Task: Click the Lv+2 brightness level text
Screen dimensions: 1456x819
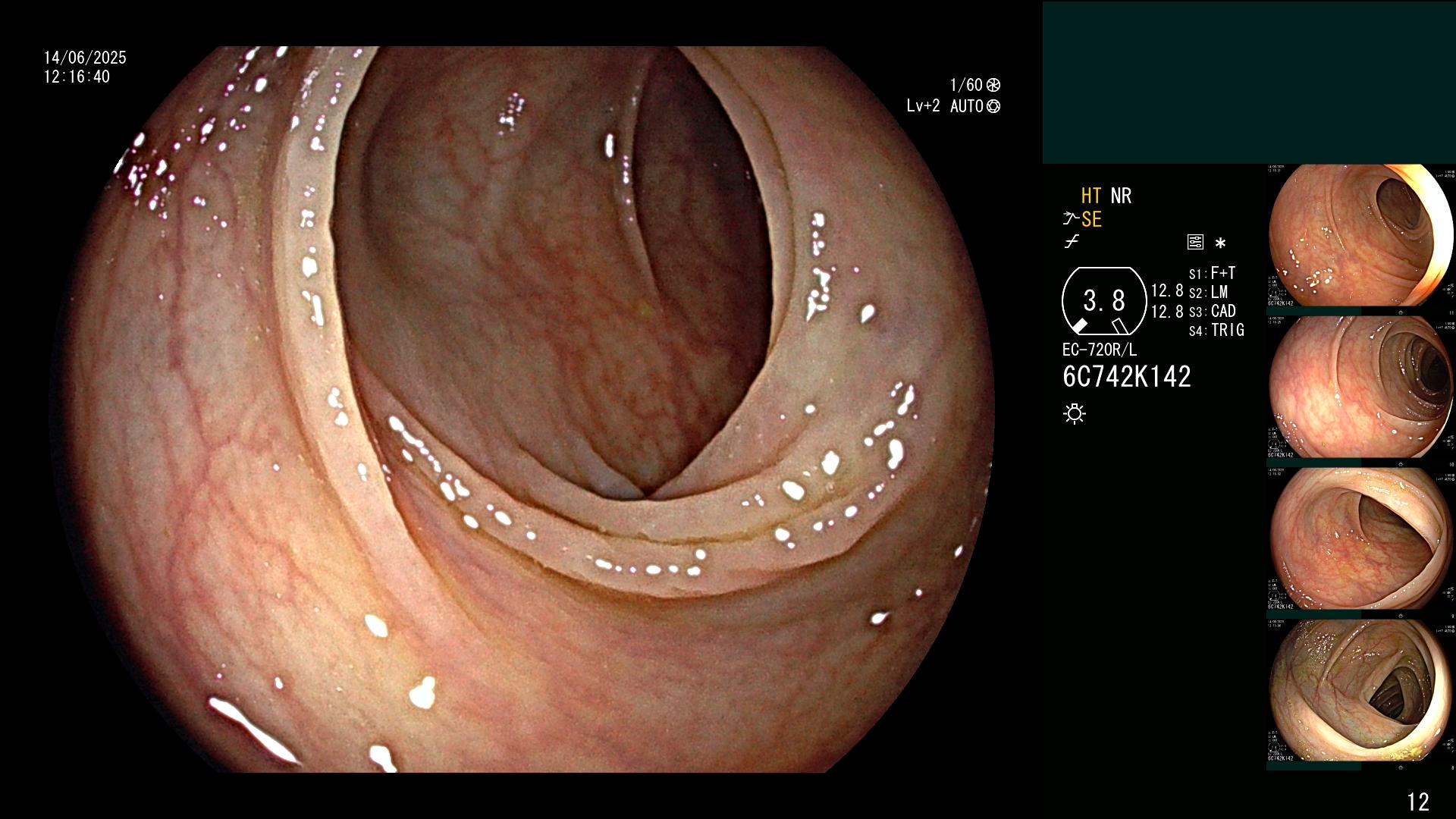Action: pos(923,106)
